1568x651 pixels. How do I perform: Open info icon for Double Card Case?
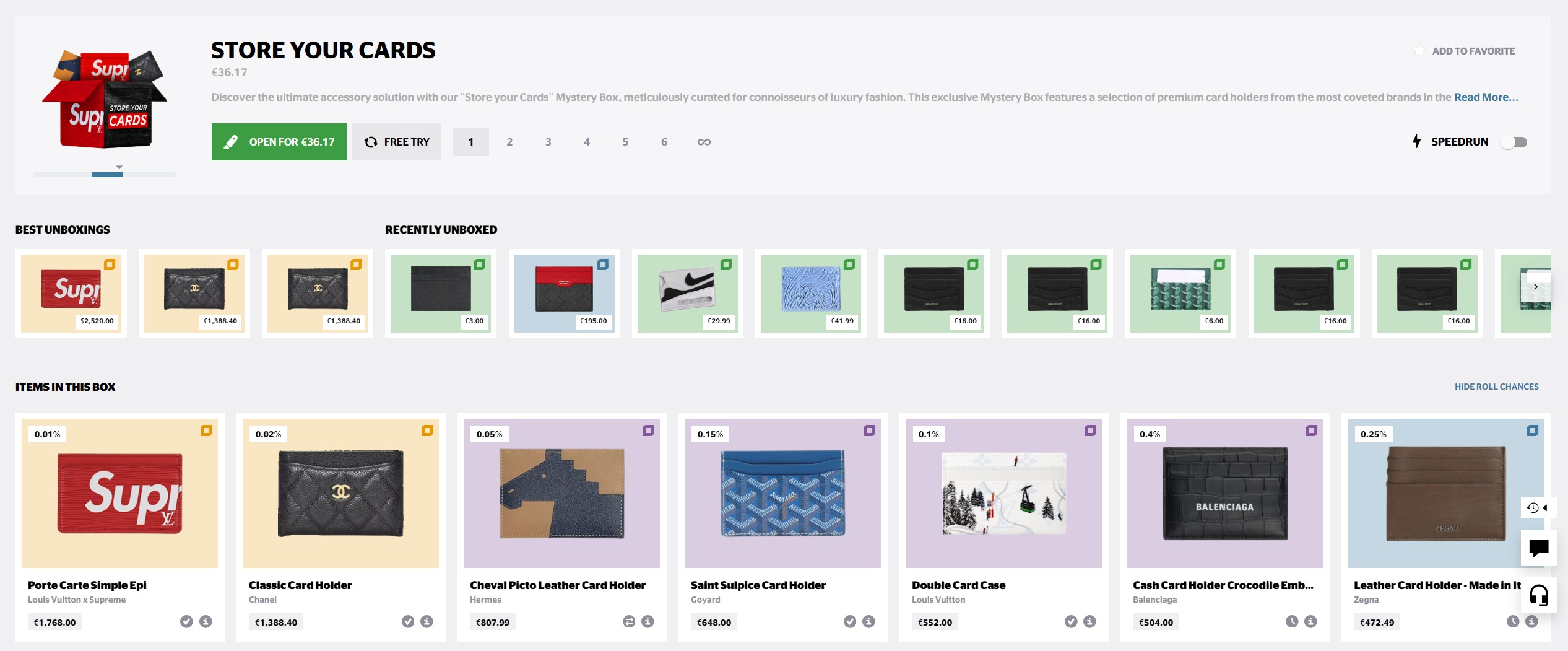[x=1089, y=621]
